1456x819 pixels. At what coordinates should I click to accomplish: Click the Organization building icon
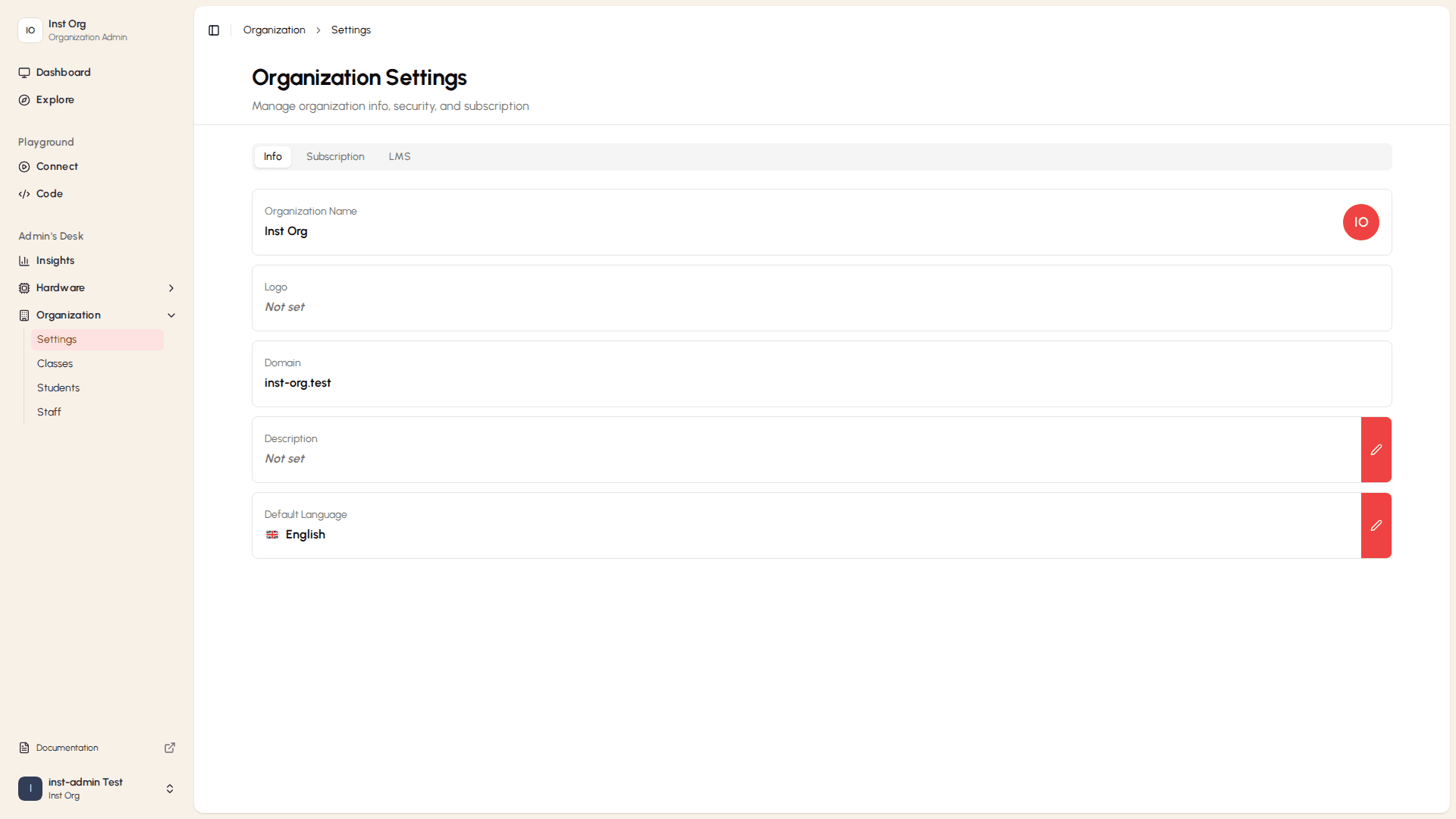coord(24,315)
